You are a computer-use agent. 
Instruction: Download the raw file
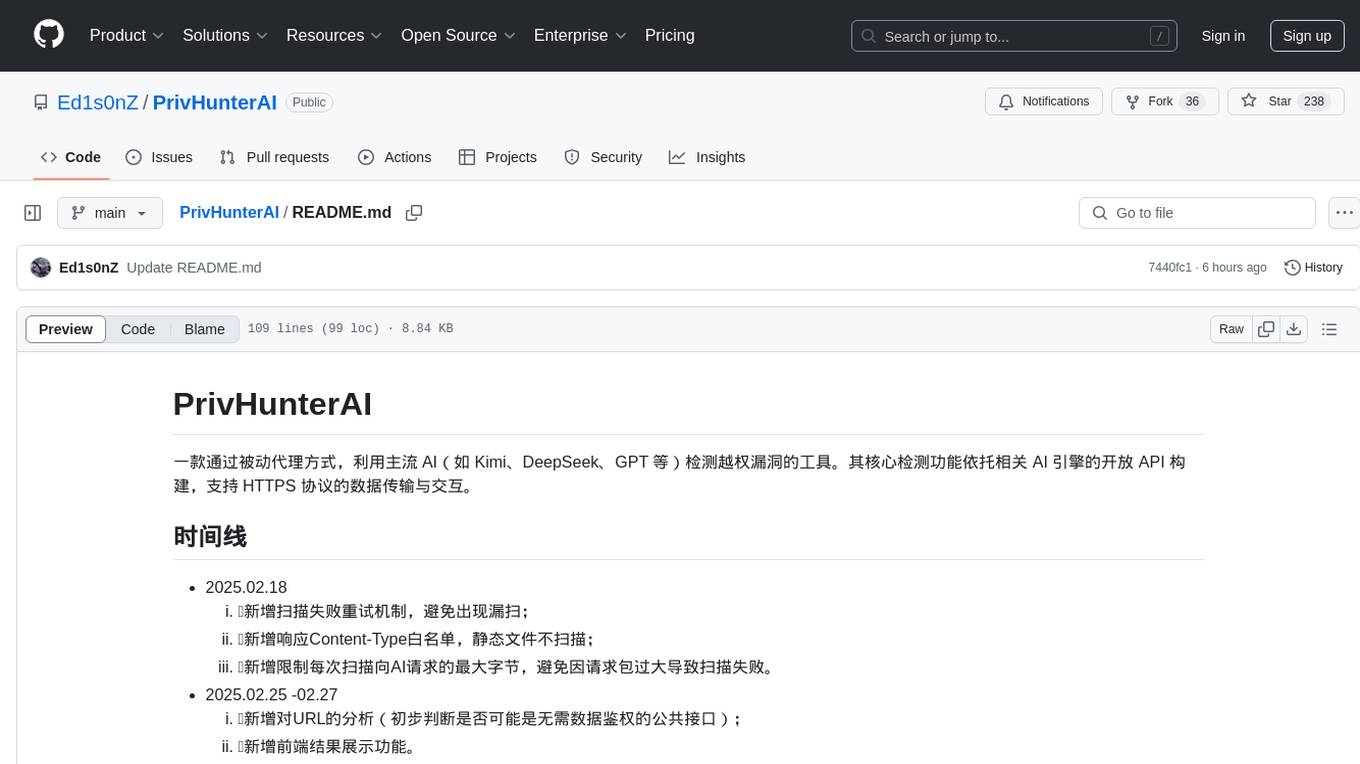pos(1293,329)
